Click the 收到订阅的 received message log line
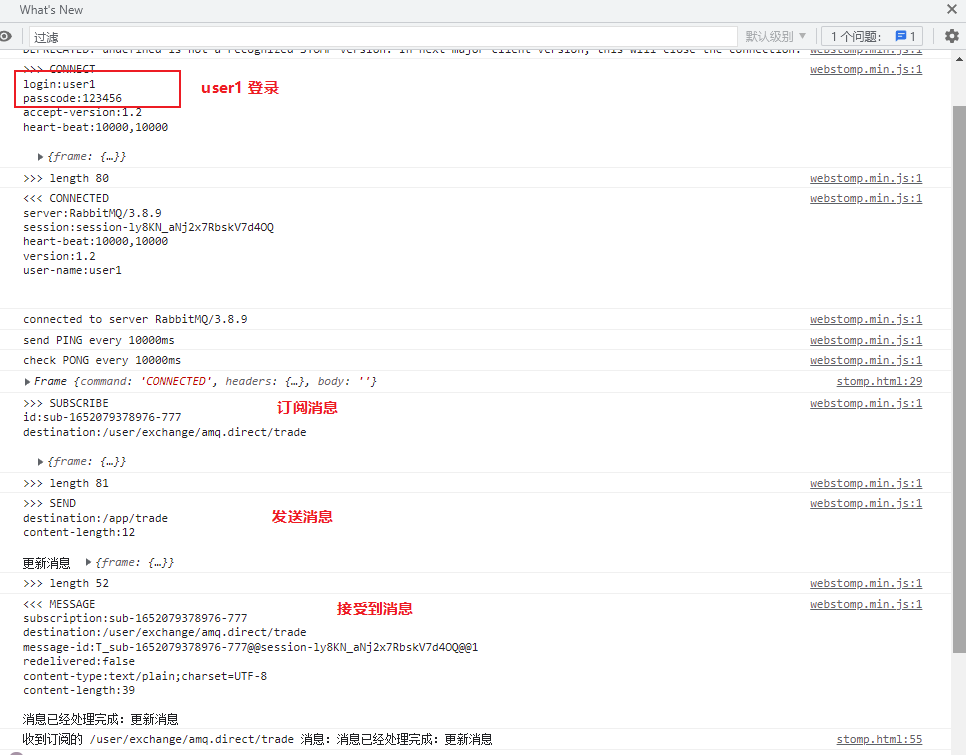966x755 pixels. tap(258, 739)
